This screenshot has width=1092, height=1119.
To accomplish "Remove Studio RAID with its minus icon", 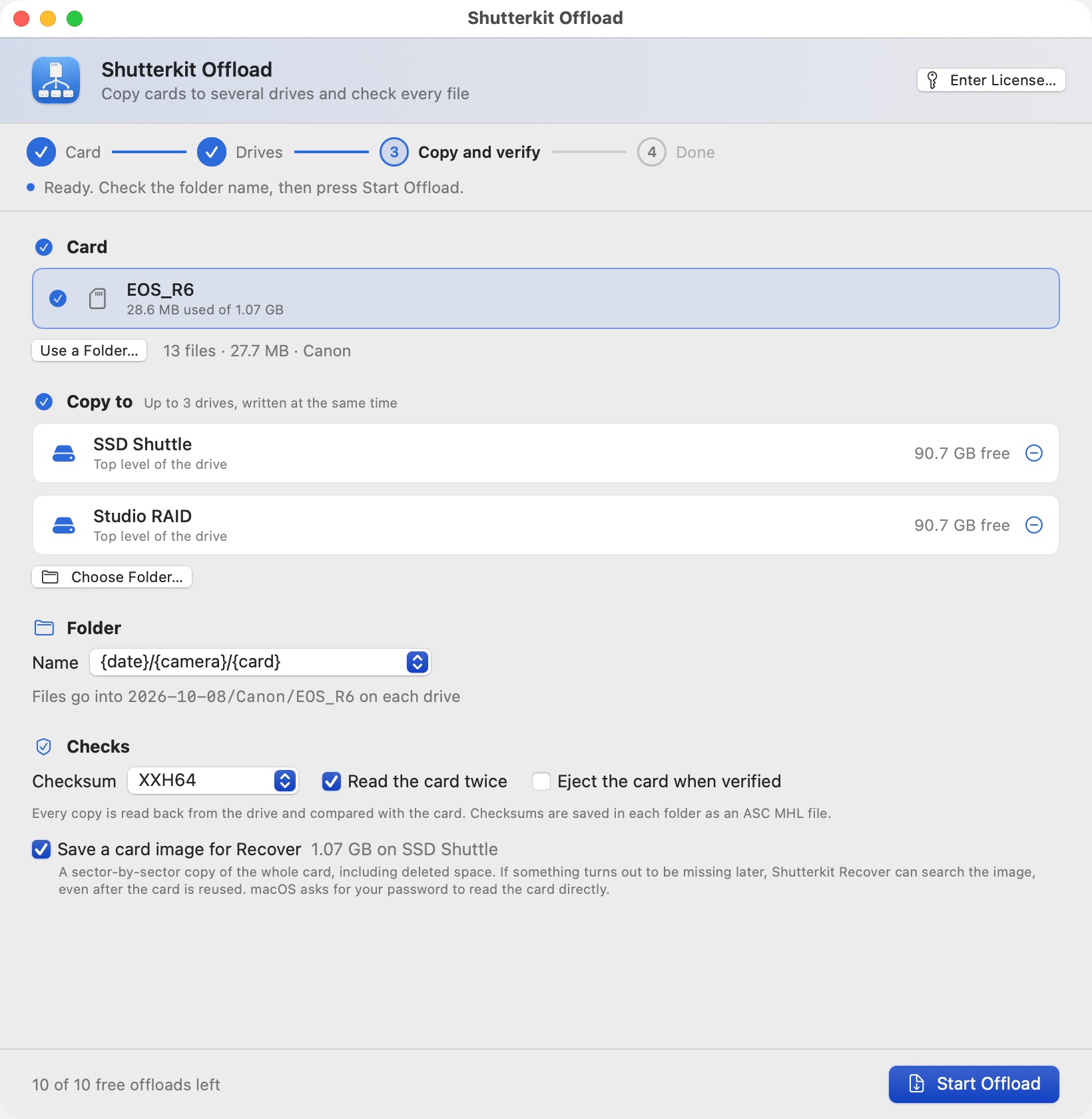I will pos(1034,525).
